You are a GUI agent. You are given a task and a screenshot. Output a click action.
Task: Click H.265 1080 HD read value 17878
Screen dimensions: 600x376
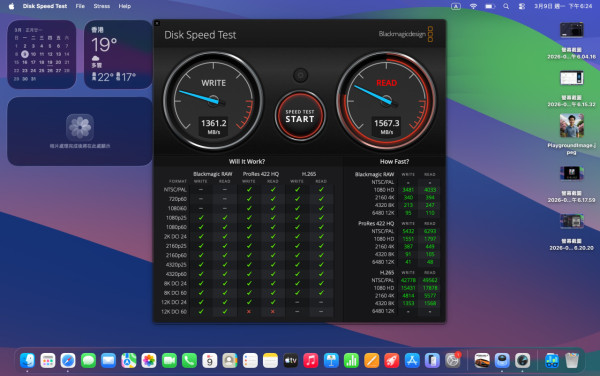pyautogui.click(x=430, y=288)
